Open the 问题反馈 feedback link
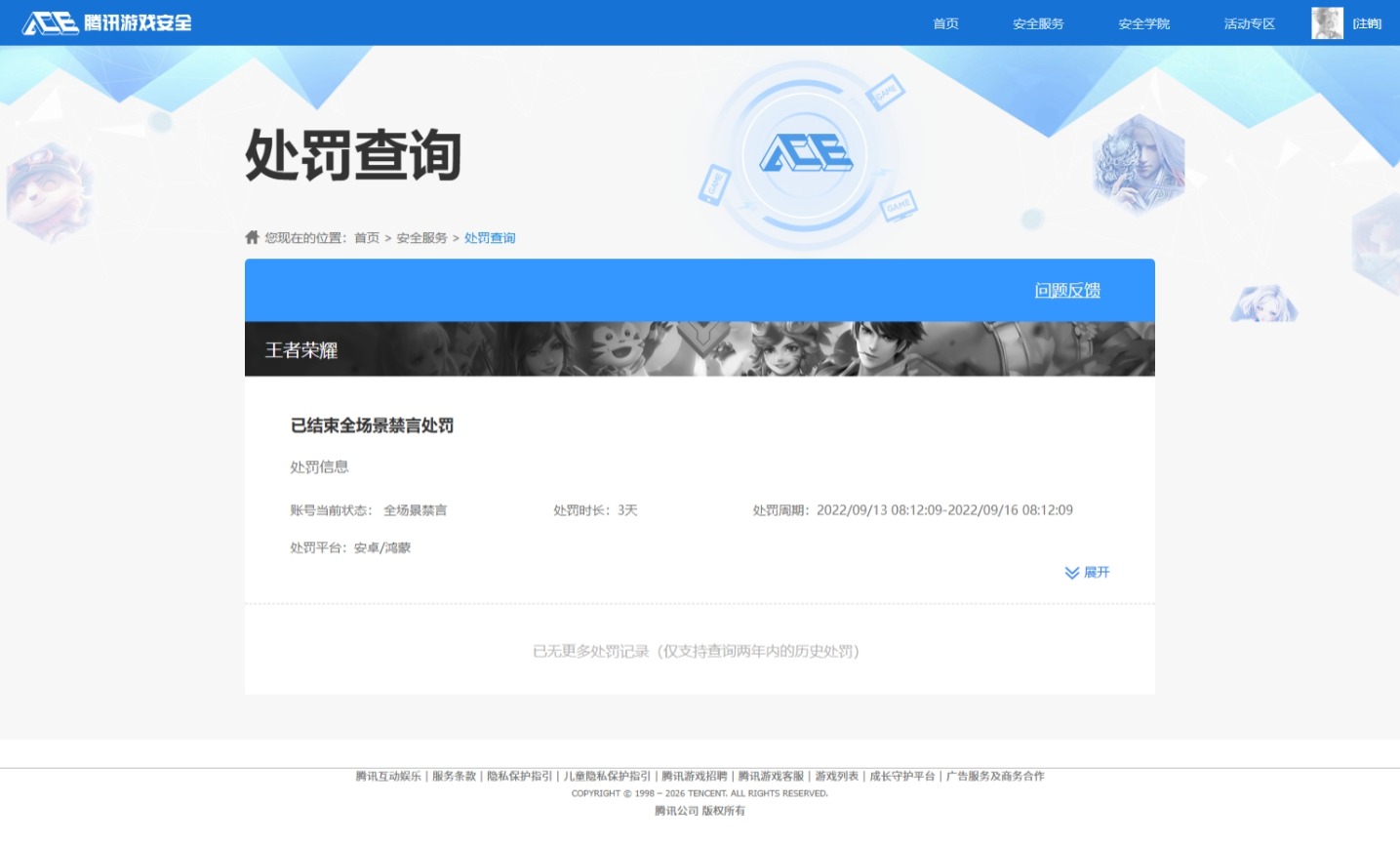 coord(1066,290)
